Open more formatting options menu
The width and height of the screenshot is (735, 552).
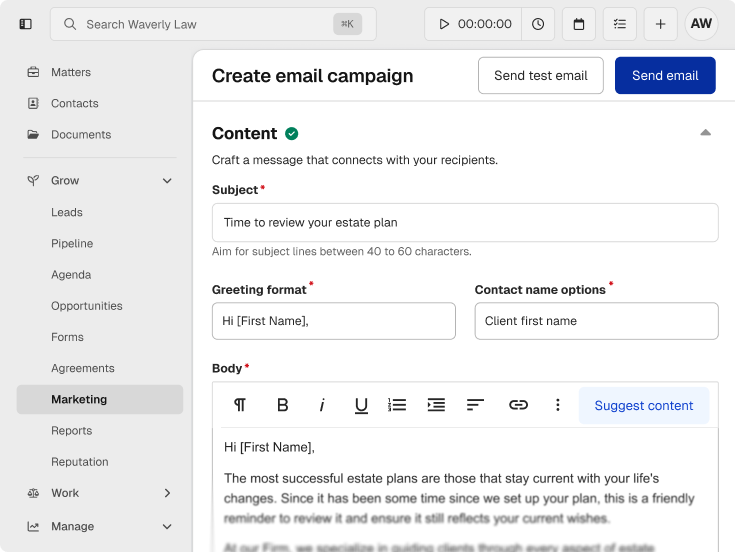[557, 405]
